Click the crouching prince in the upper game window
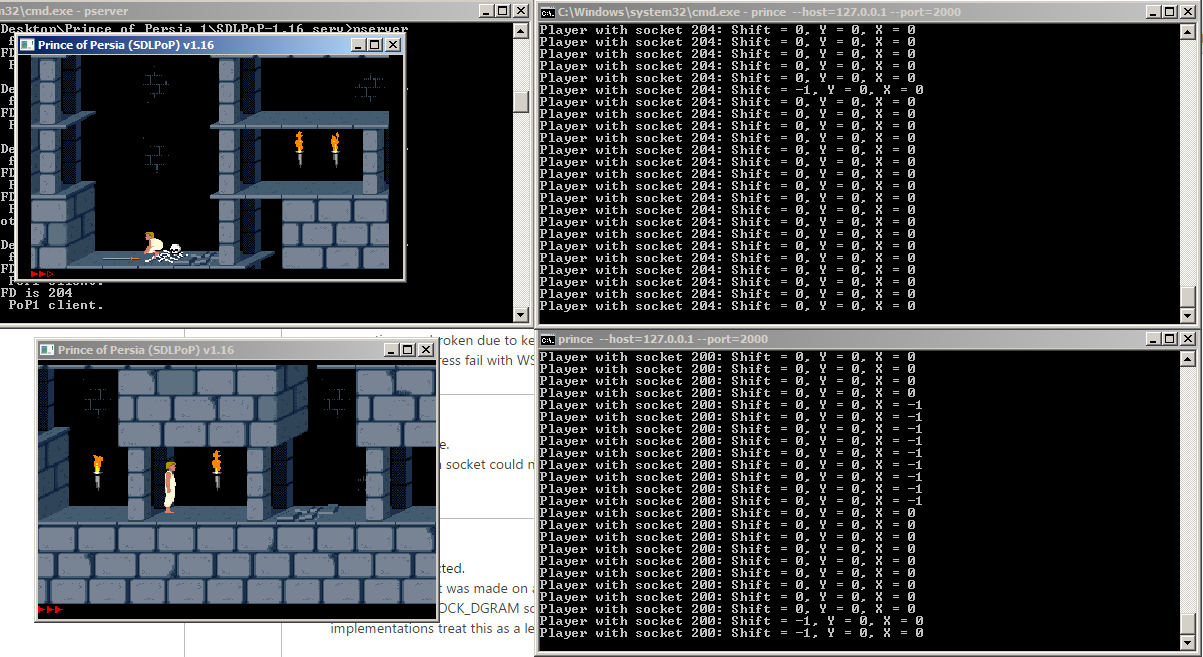This screenshot has width=1203, height=657. 153,246
